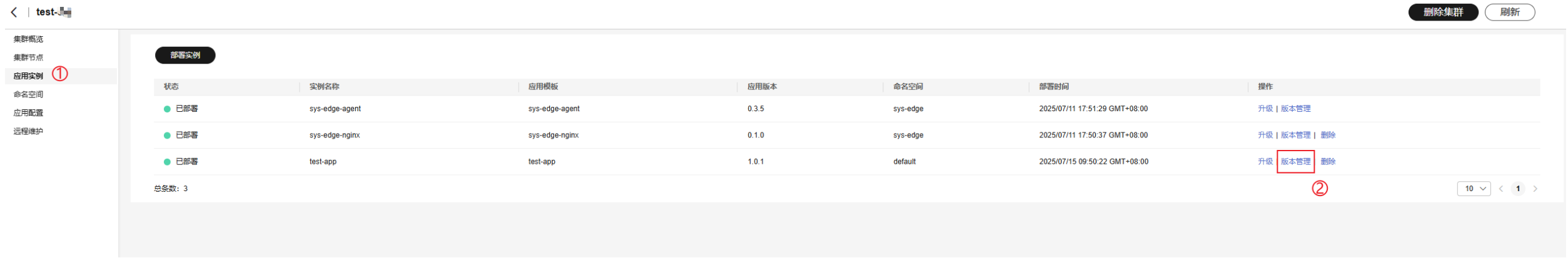
Task: Open the page size dropdown
Action: tap(1474, 189)
